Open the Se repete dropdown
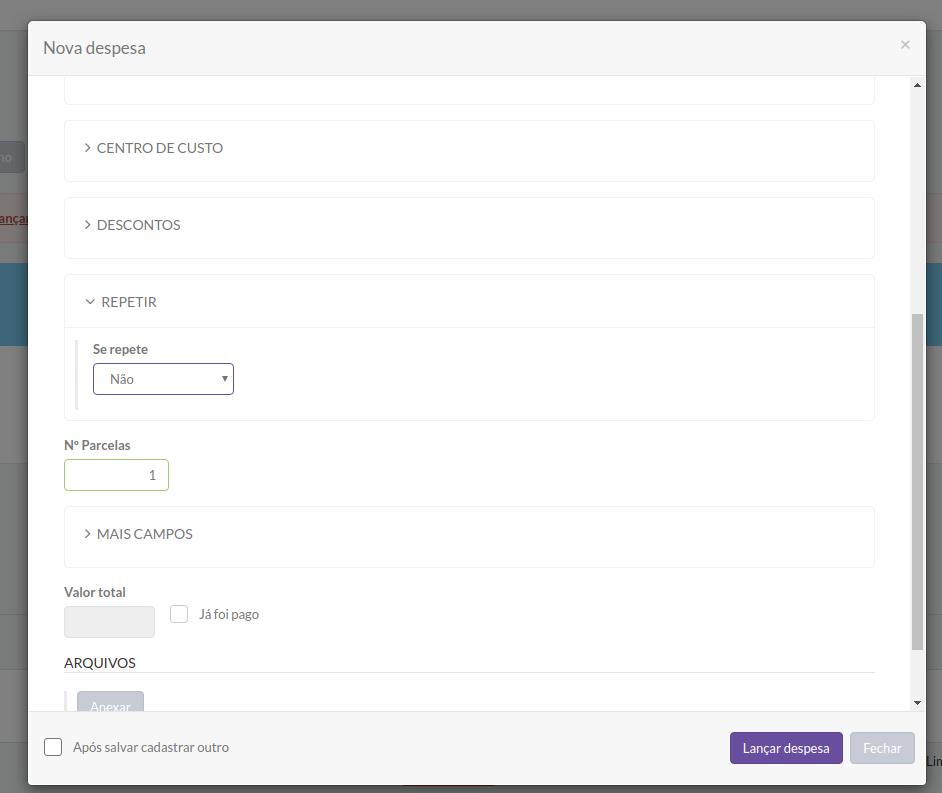The height and width of the screenshot is (793, 942). click(163, 379)
